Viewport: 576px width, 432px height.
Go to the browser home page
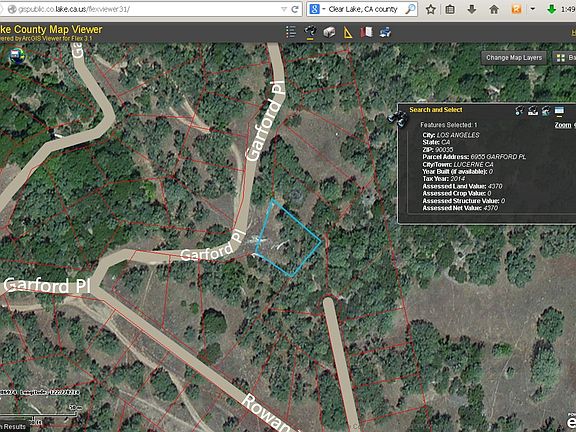click(x=494, y=9)
